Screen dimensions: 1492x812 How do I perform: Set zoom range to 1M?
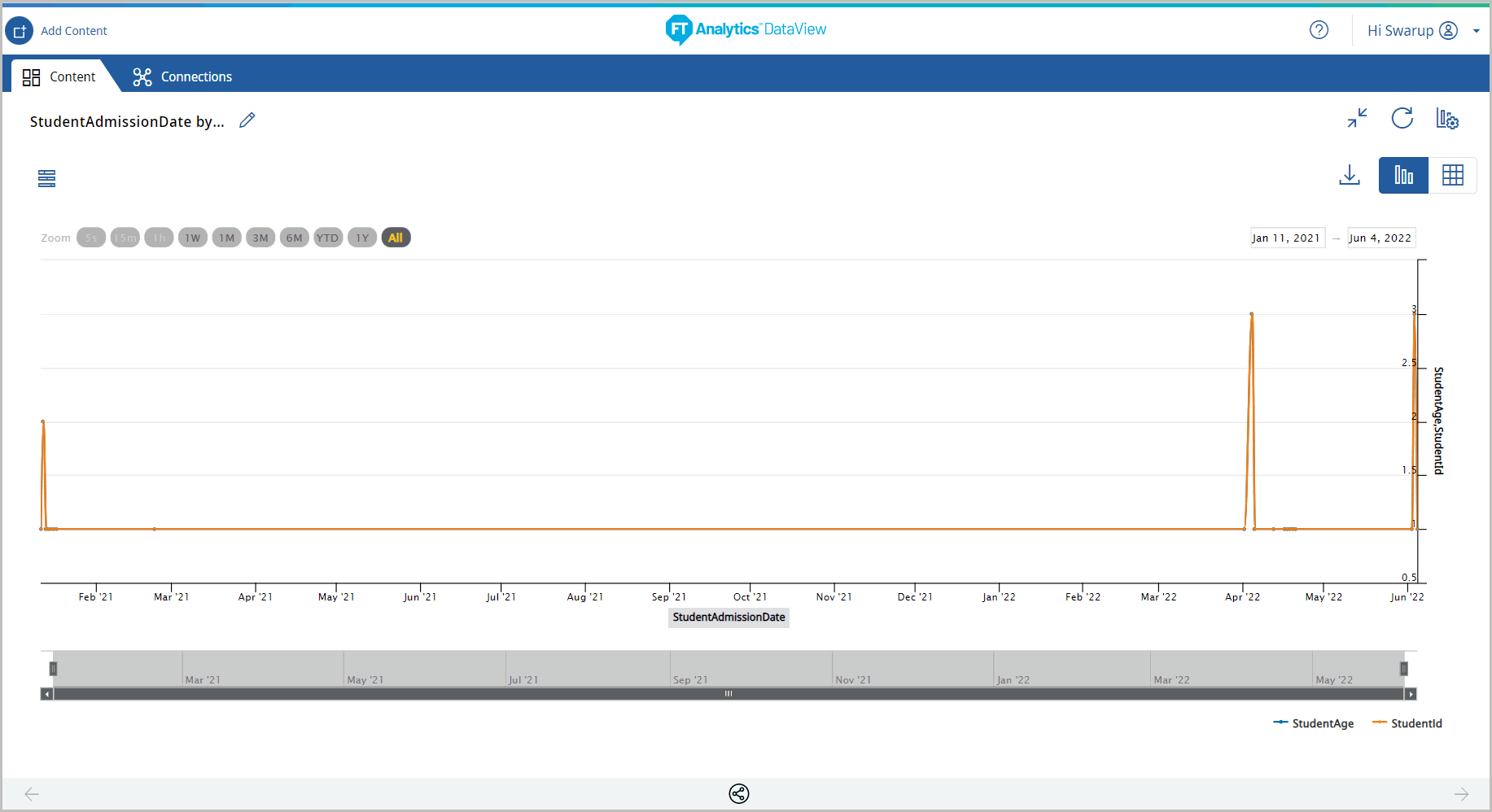coord(226,238)
